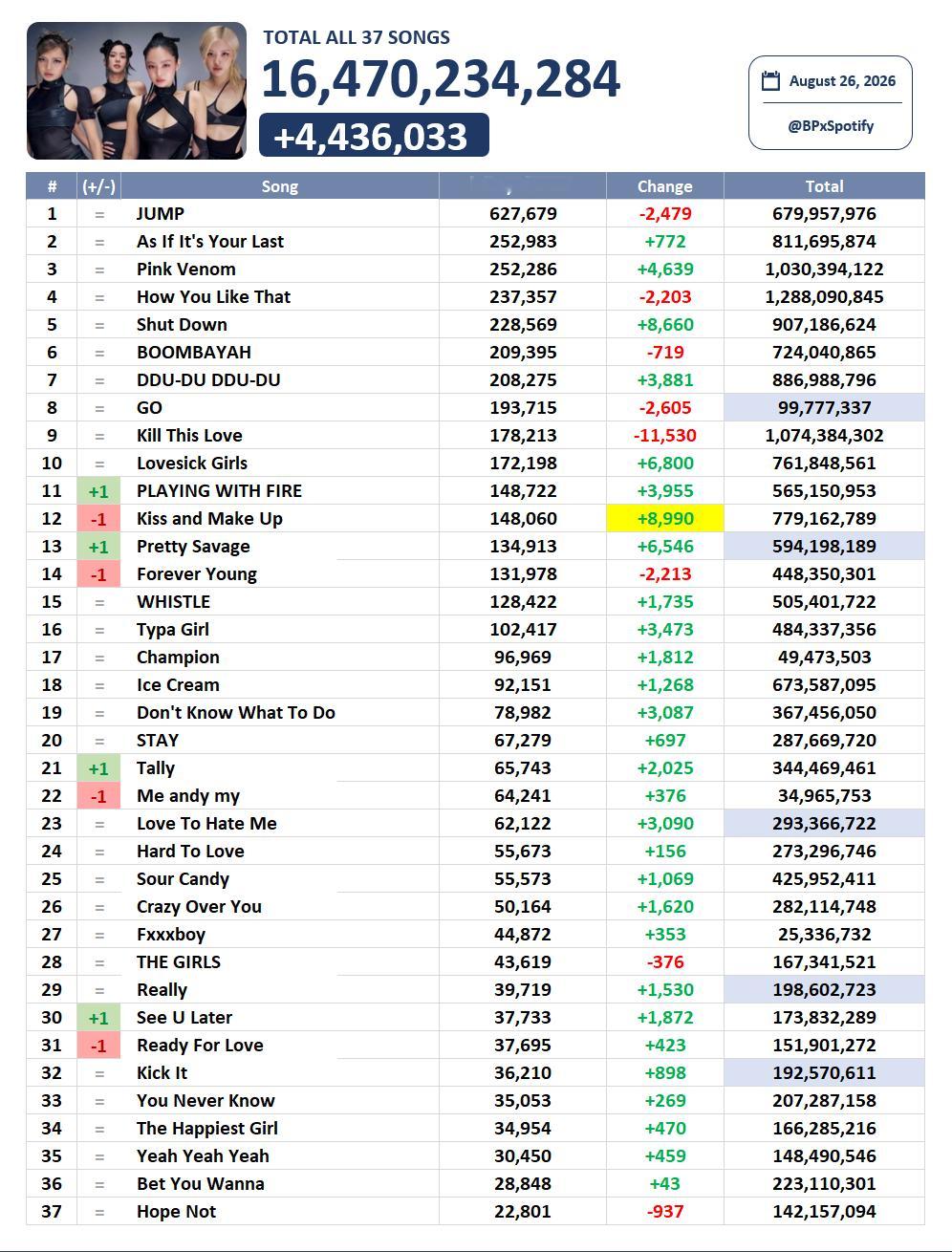Select the JUMP song row title
Image resolution: width=952 pixels, height=1252 pixels.
tap(161, 214)
